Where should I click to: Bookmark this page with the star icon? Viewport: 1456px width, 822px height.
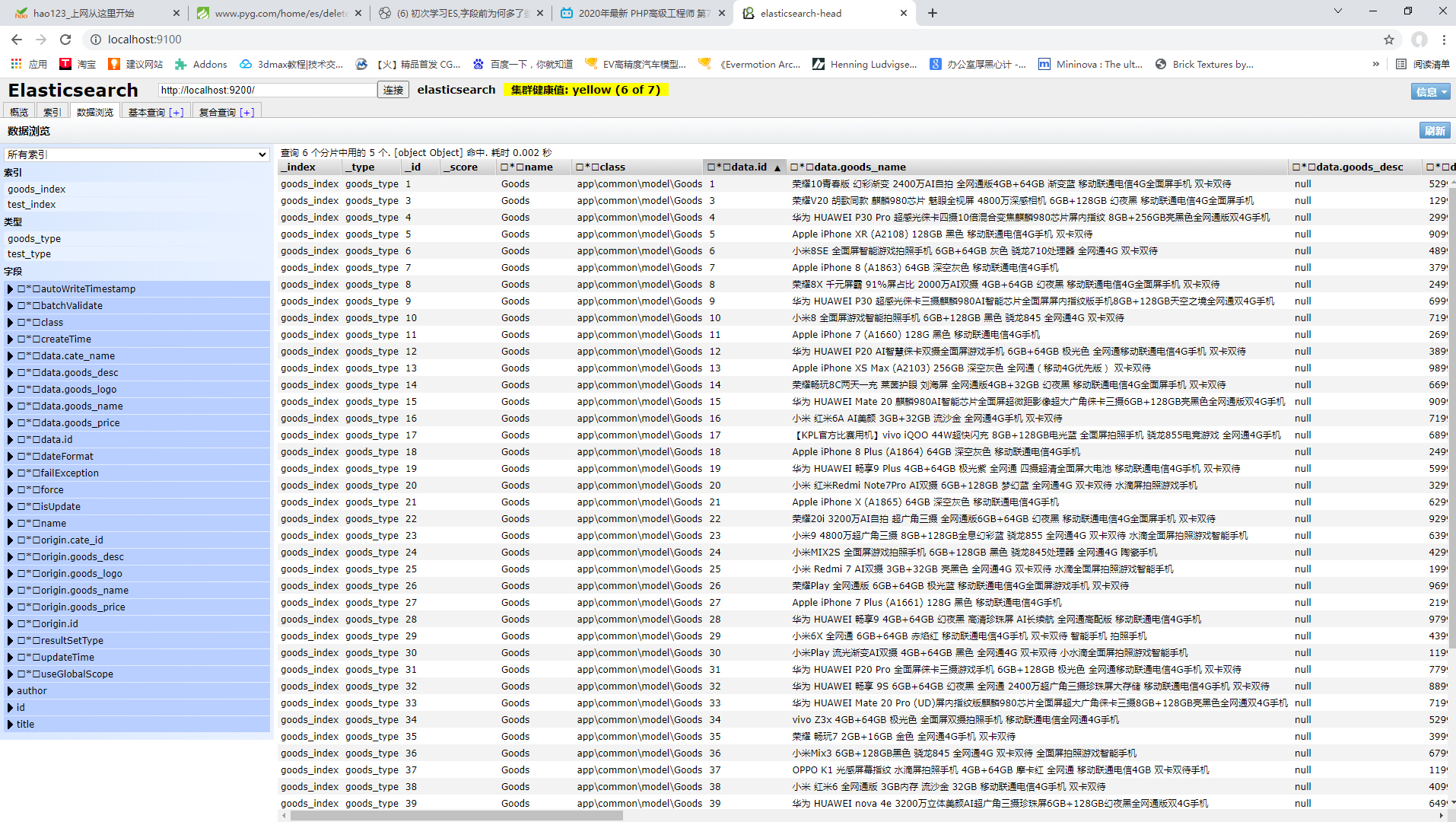pos(1389,40)
